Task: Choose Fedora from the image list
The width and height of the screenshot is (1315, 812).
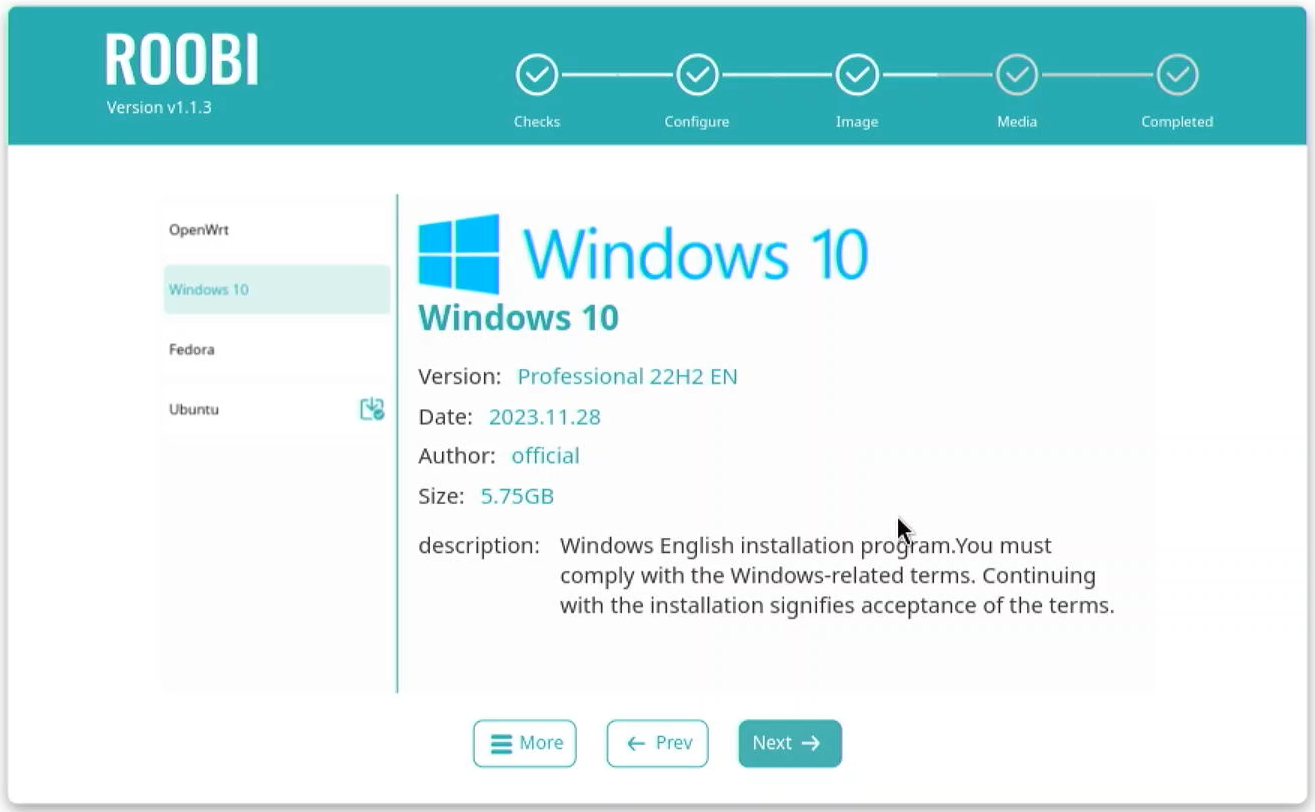Action: tap(277, 350)
